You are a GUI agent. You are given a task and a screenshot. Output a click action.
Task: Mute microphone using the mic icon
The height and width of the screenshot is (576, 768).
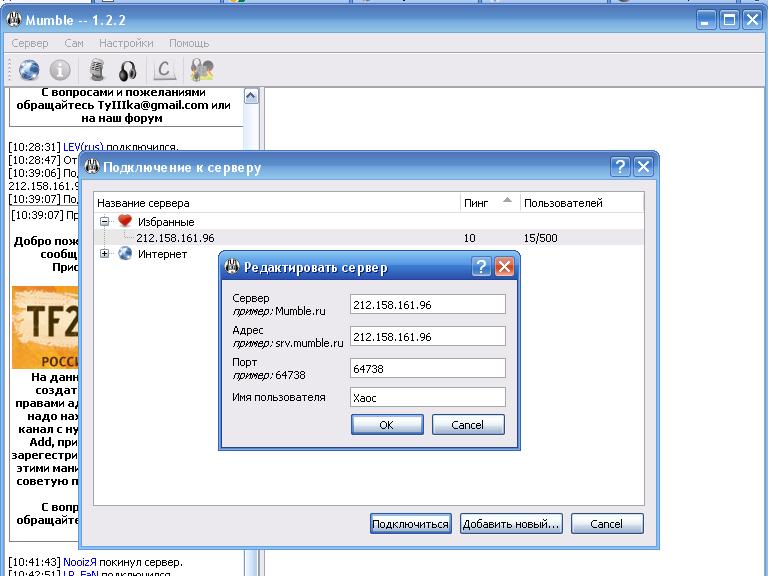pyautogui.click(x=97, y=70)
